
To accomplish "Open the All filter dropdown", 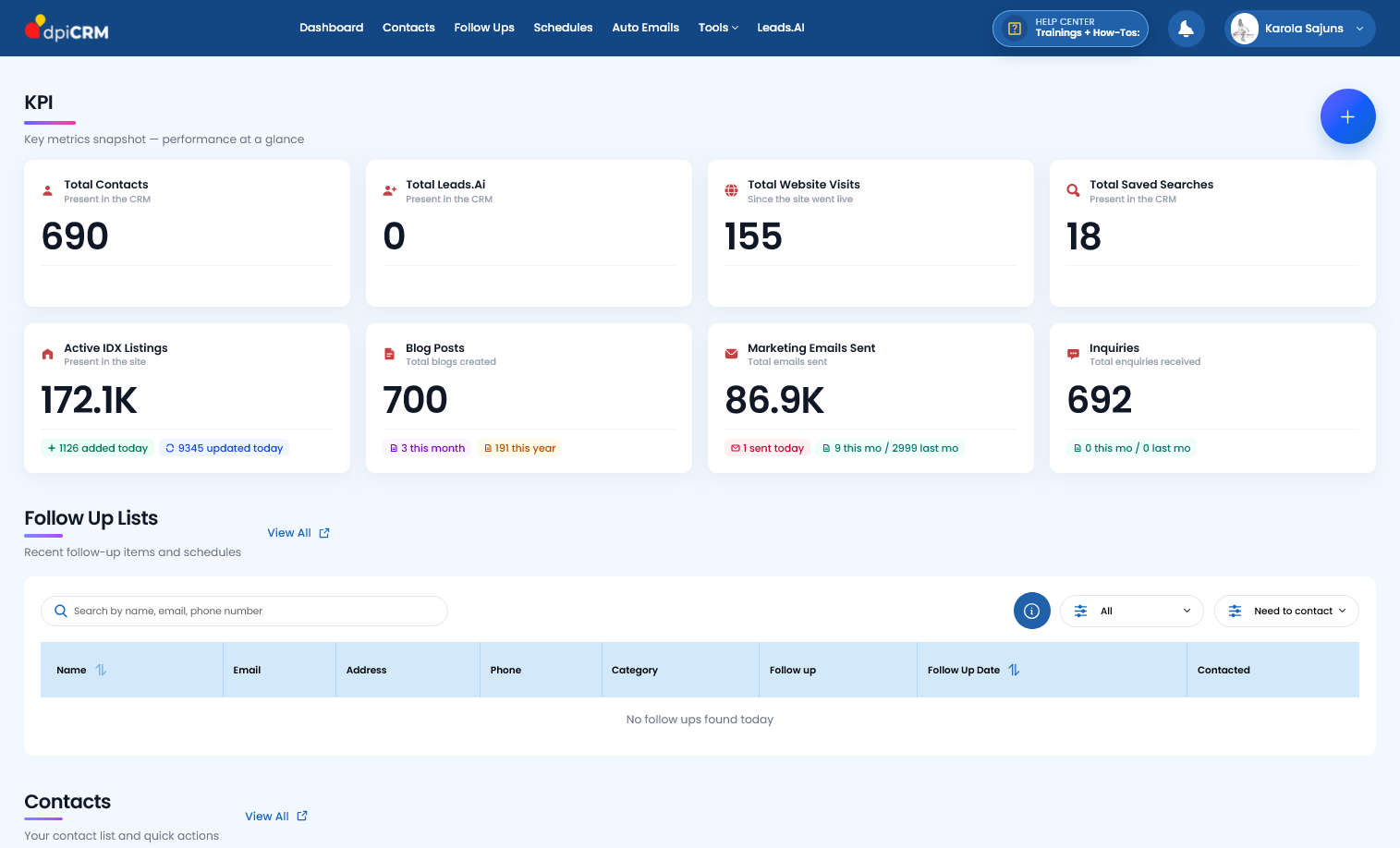I will pyautogui.click(x=1131, y=611).
